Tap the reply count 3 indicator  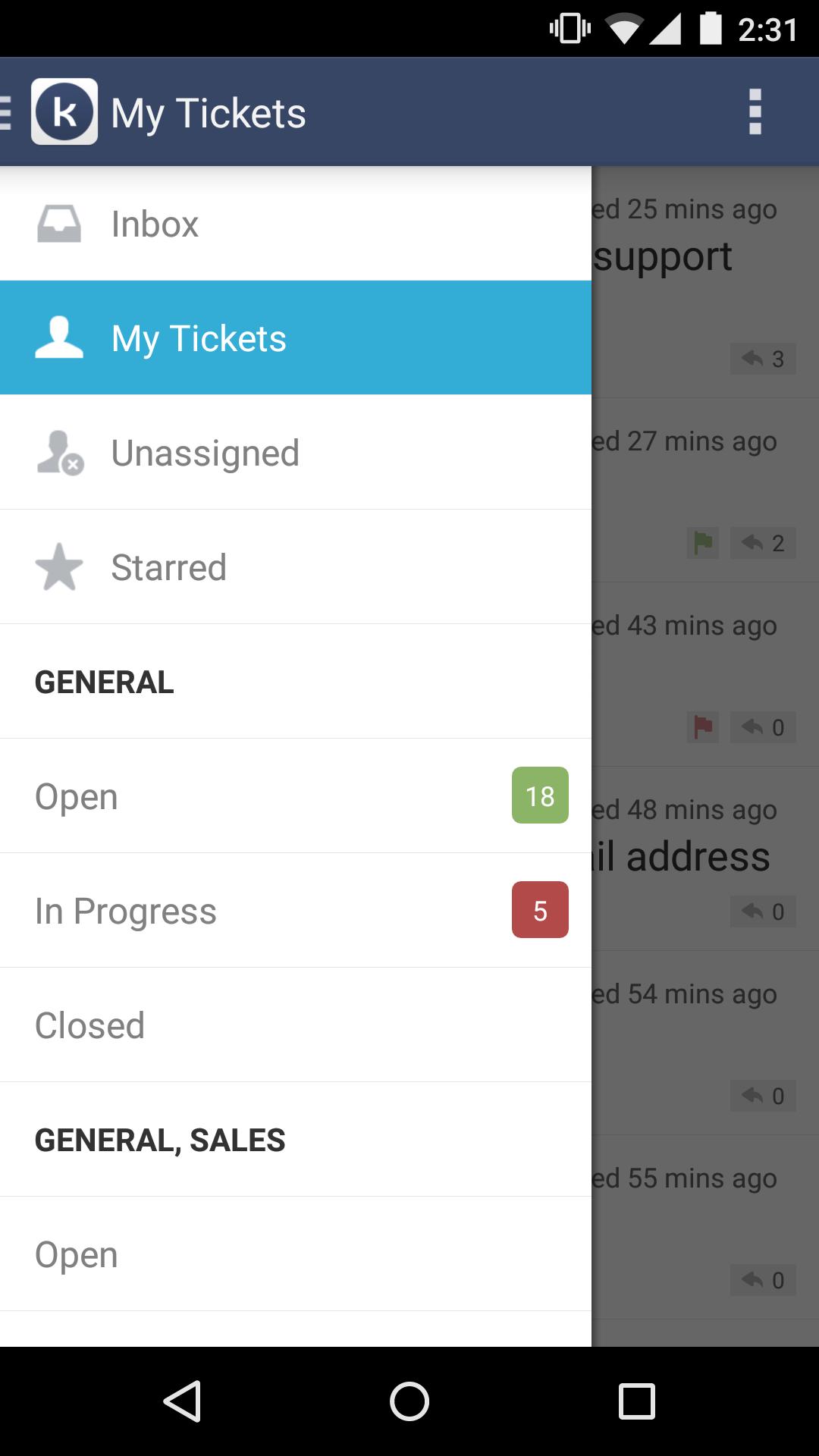pos(763,359)
